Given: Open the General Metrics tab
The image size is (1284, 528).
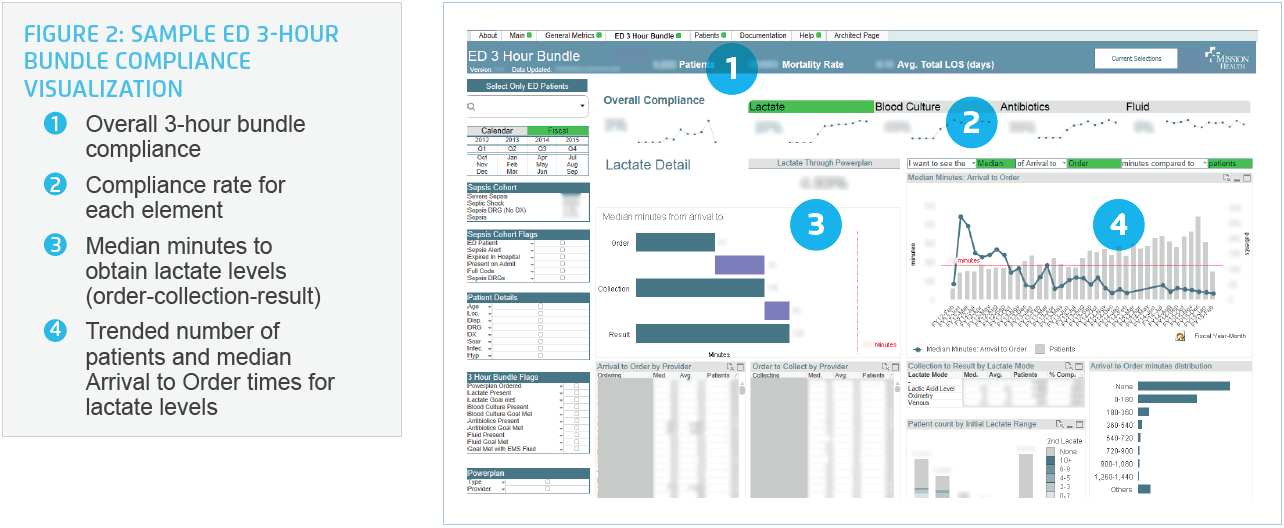Looking at the screenshot, I should [570, 35].
